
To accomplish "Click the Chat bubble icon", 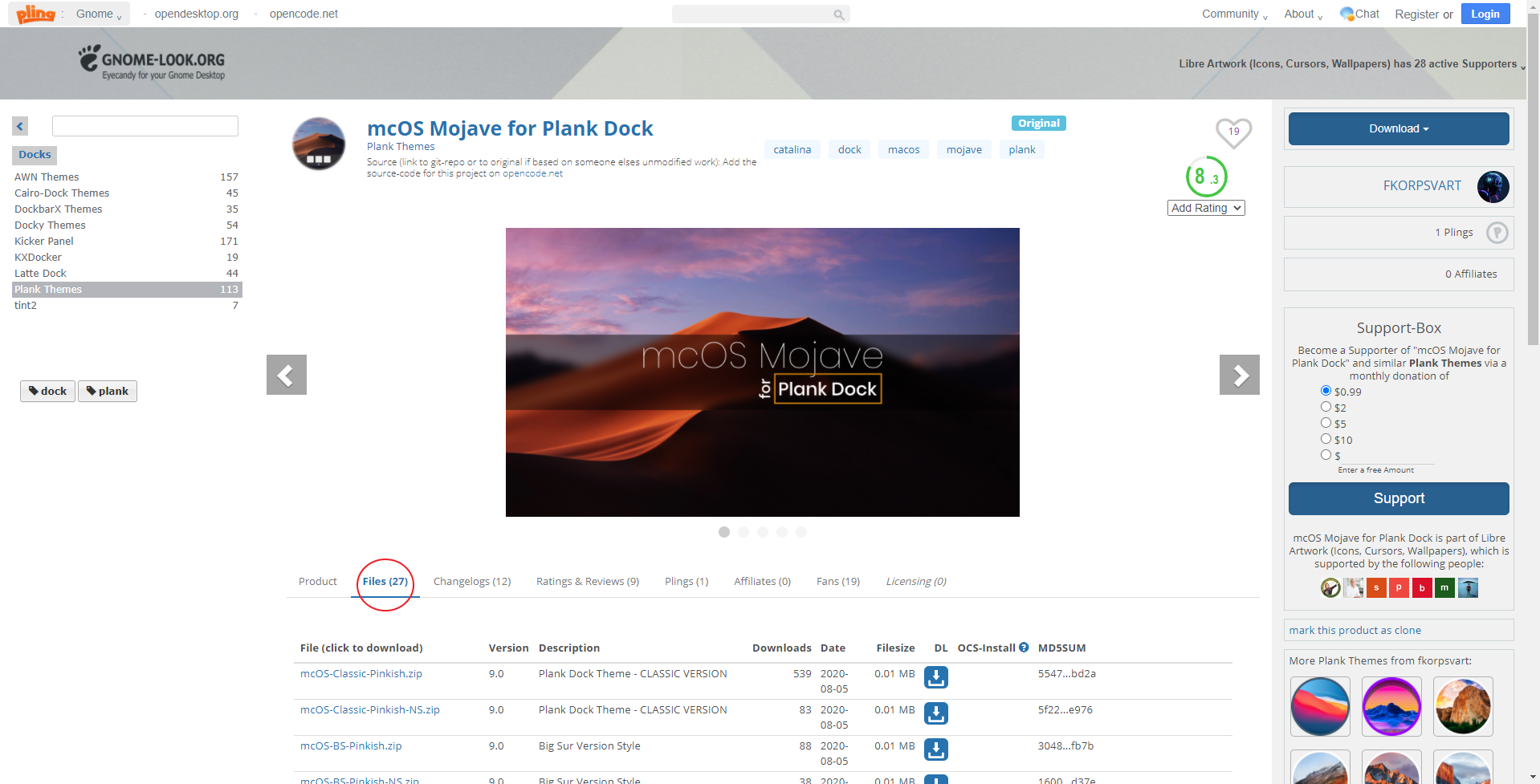I will (1346, 14).
